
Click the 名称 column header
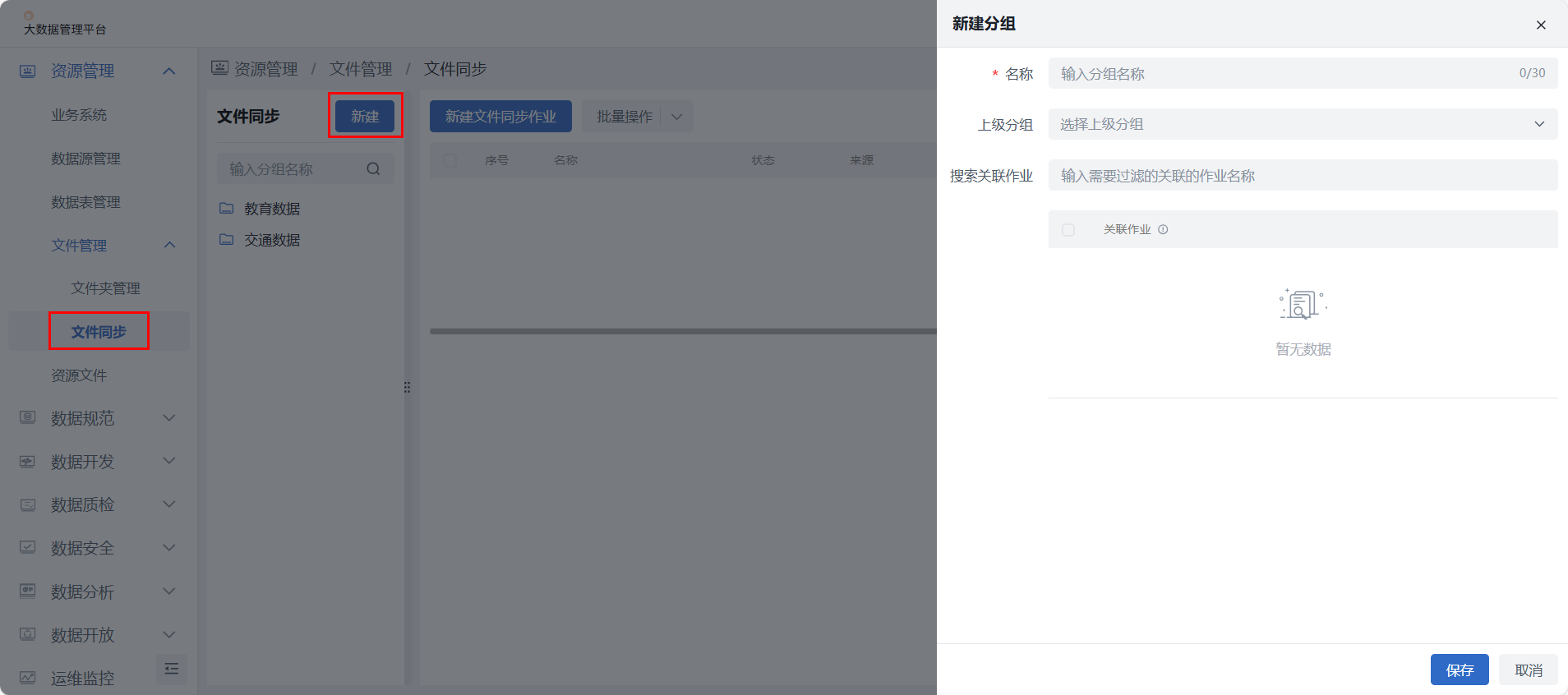coord(565,160)
